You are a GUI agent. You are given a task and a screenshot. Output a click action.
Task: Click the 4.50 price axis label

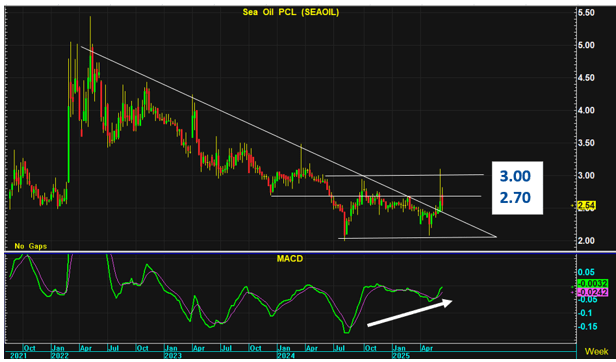586,78
